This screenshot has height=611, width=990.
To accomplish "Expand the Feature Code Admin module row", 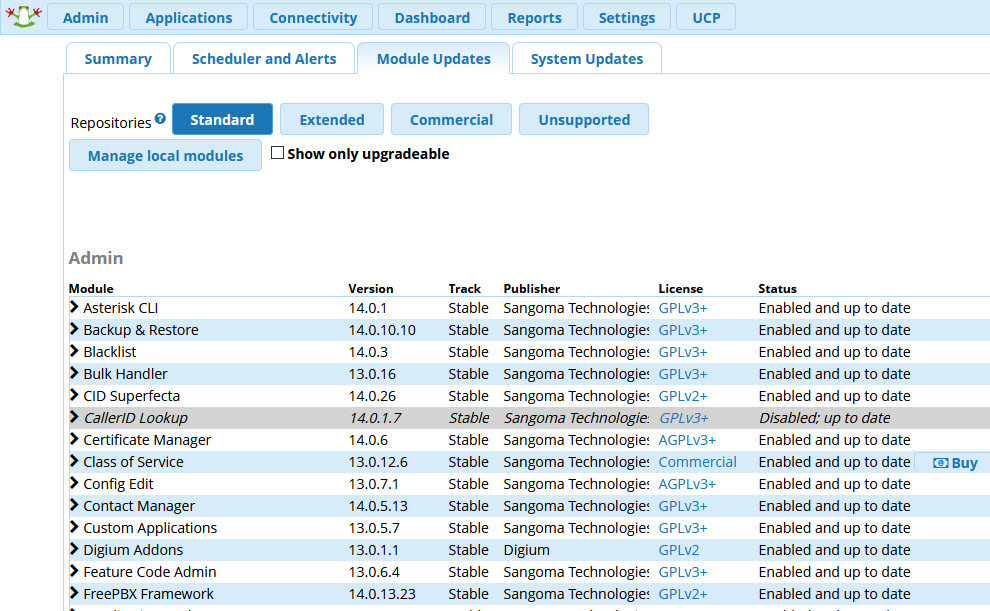I will [74, 571].
